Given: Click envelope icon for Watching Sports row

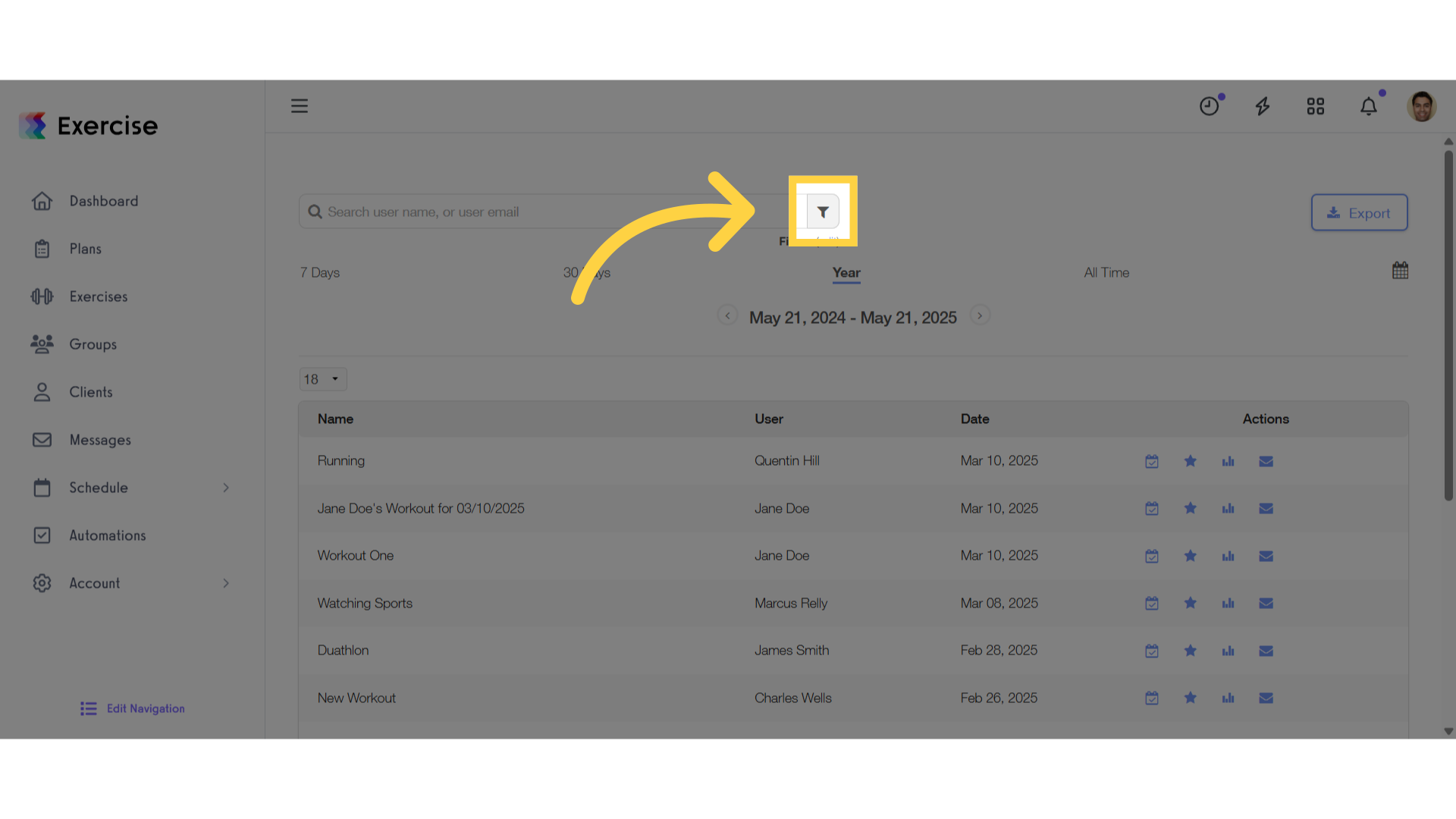Looking at the screenshot, I should click(1266, 604).
